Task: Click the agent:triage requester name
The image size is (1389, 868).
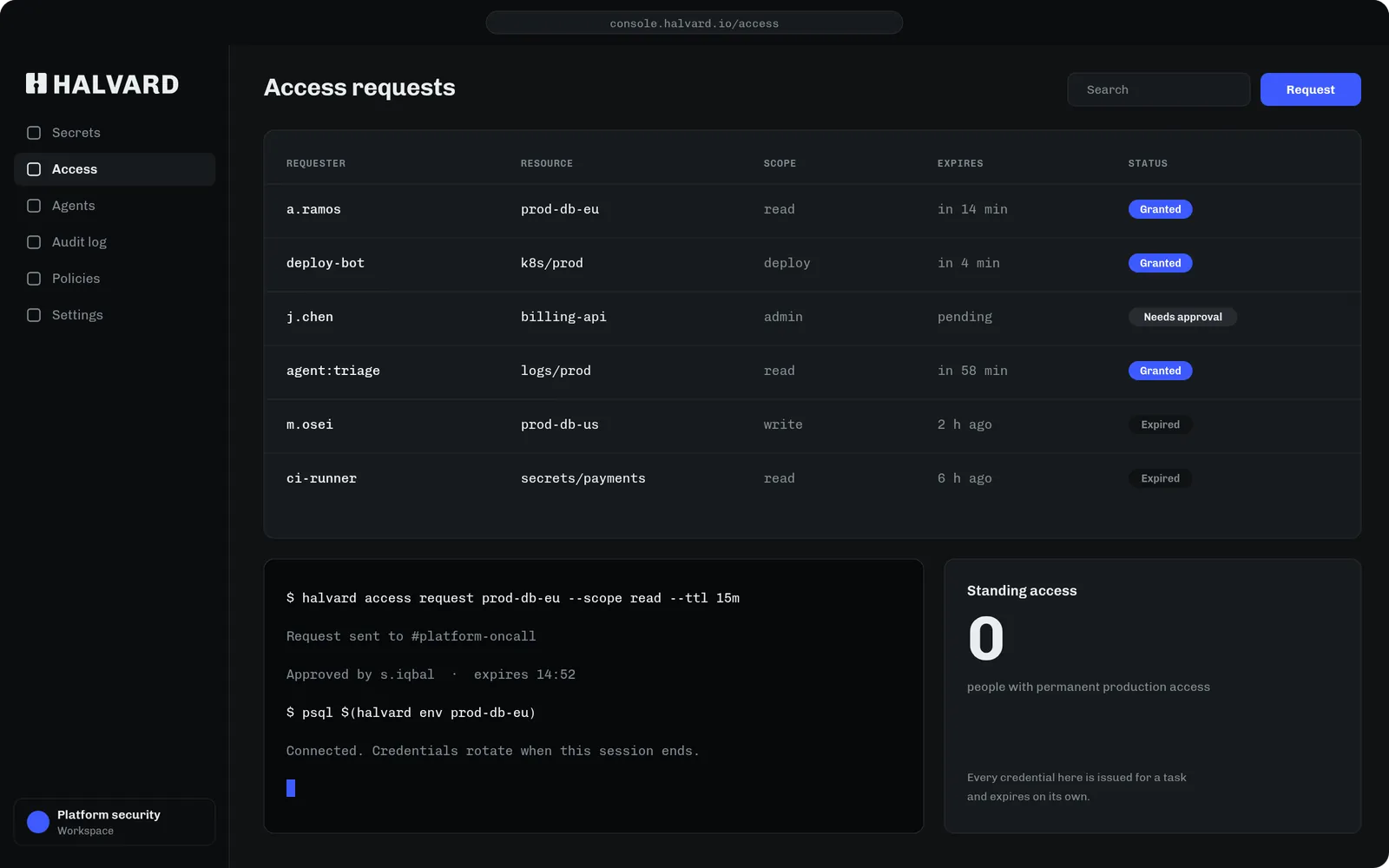Action: click(333, 371)
